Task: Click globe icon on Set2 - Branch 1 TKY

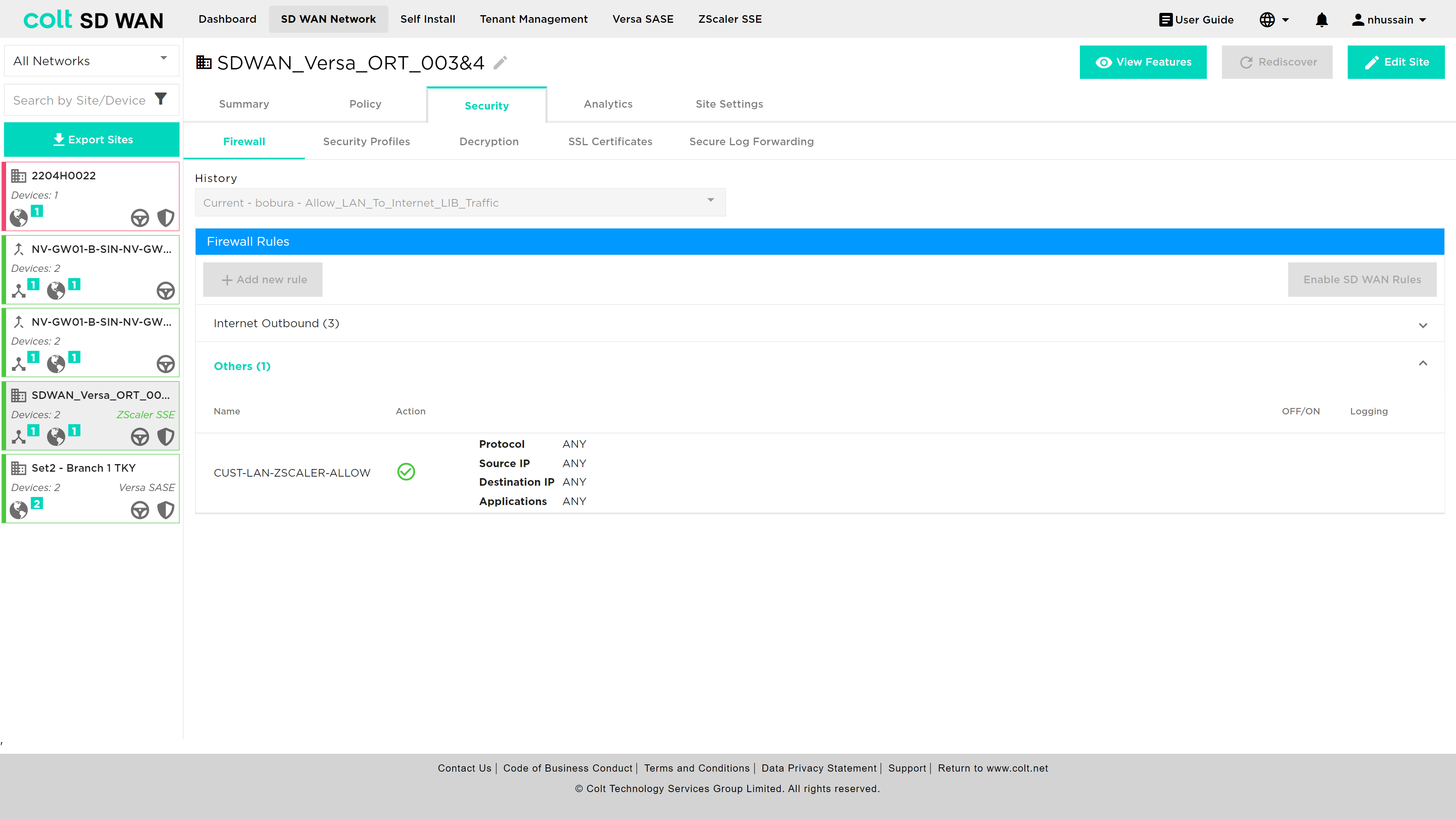Action: pyautogui.click(x=19, y=510)
